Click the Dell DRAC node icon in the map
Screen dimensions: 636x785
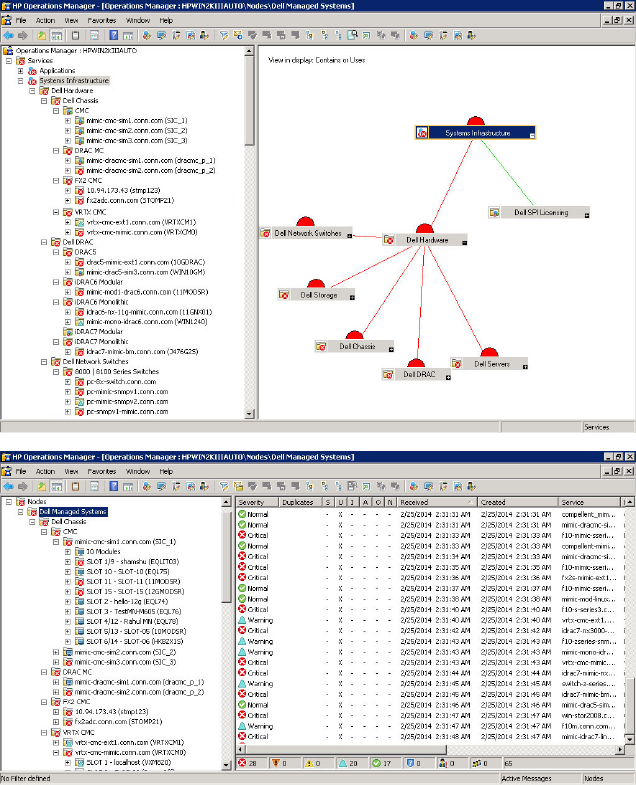(x=388, y=374)
